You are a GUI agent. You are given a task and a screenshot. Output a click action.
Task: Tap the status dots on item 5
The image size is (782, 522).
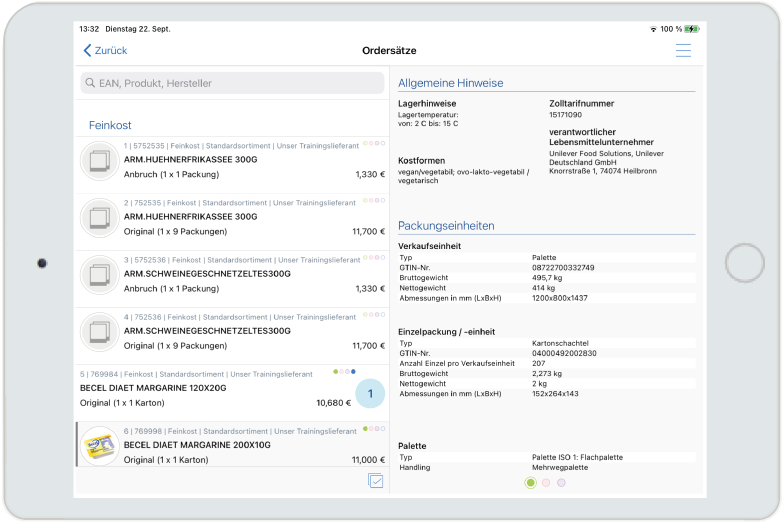coord(345,371)
